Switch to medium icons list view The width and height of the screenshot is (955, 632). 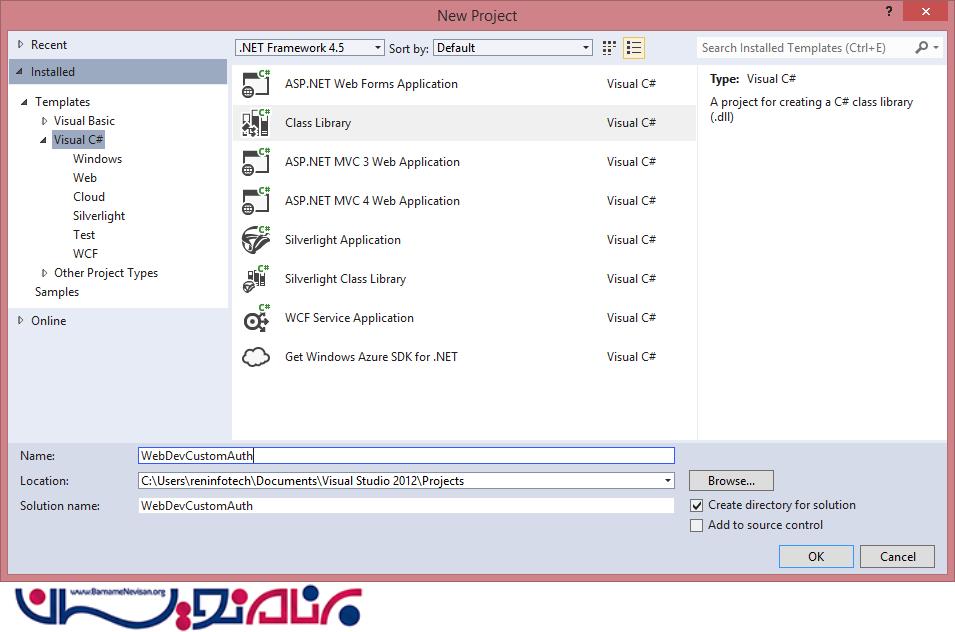tap(633, 48)
